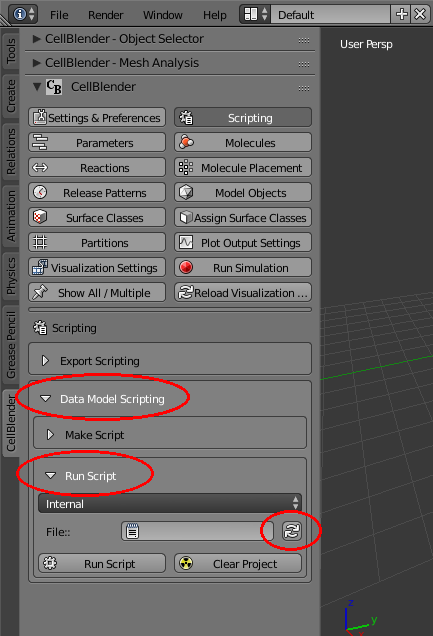The width and height of the screenshot is (433, 636).
Task: Open the Molecules panel
Action: pyautogui.click(x=243, y=143)
